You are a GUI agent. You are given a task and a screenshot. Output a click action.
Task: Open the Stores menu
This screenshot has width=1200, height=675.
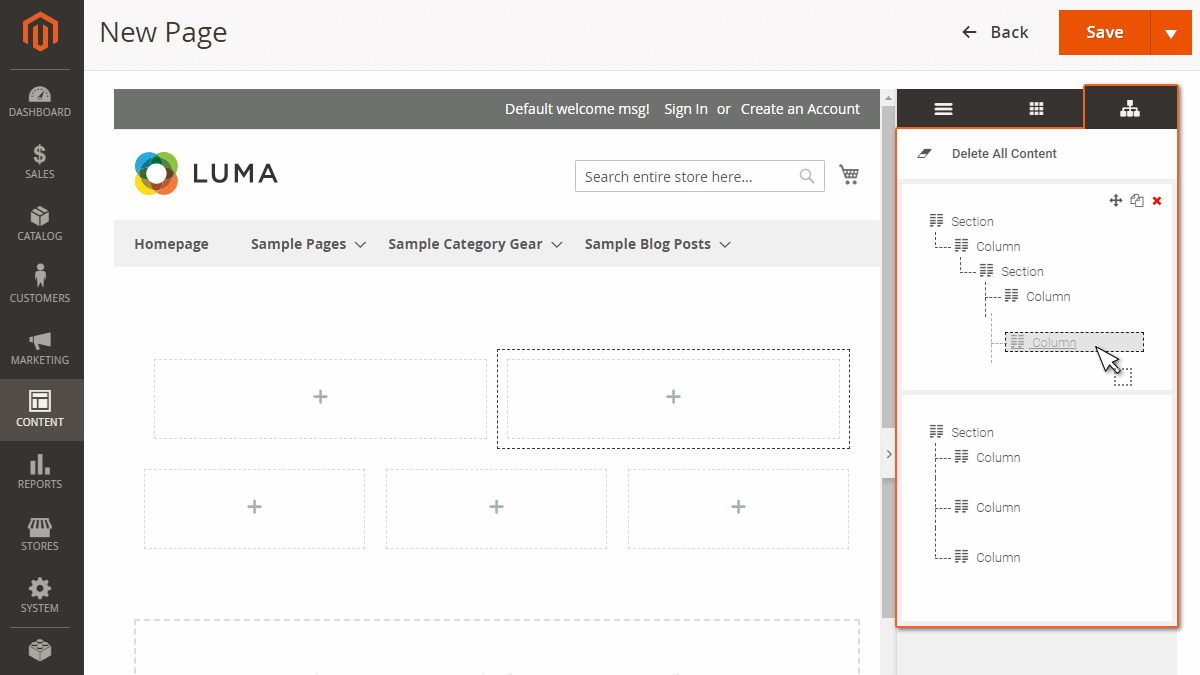pos(40,535)
